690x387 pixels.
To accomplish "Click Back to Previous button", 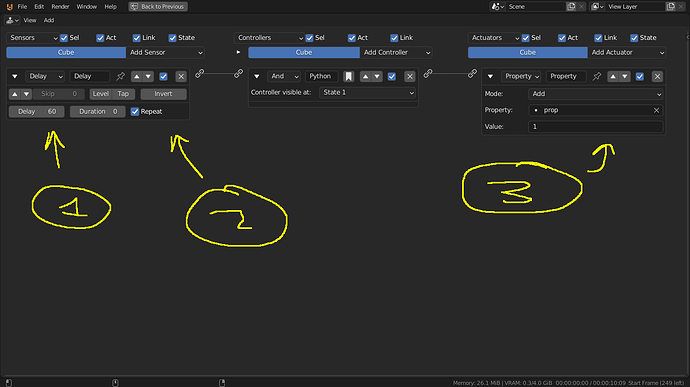I will point(158,7).
